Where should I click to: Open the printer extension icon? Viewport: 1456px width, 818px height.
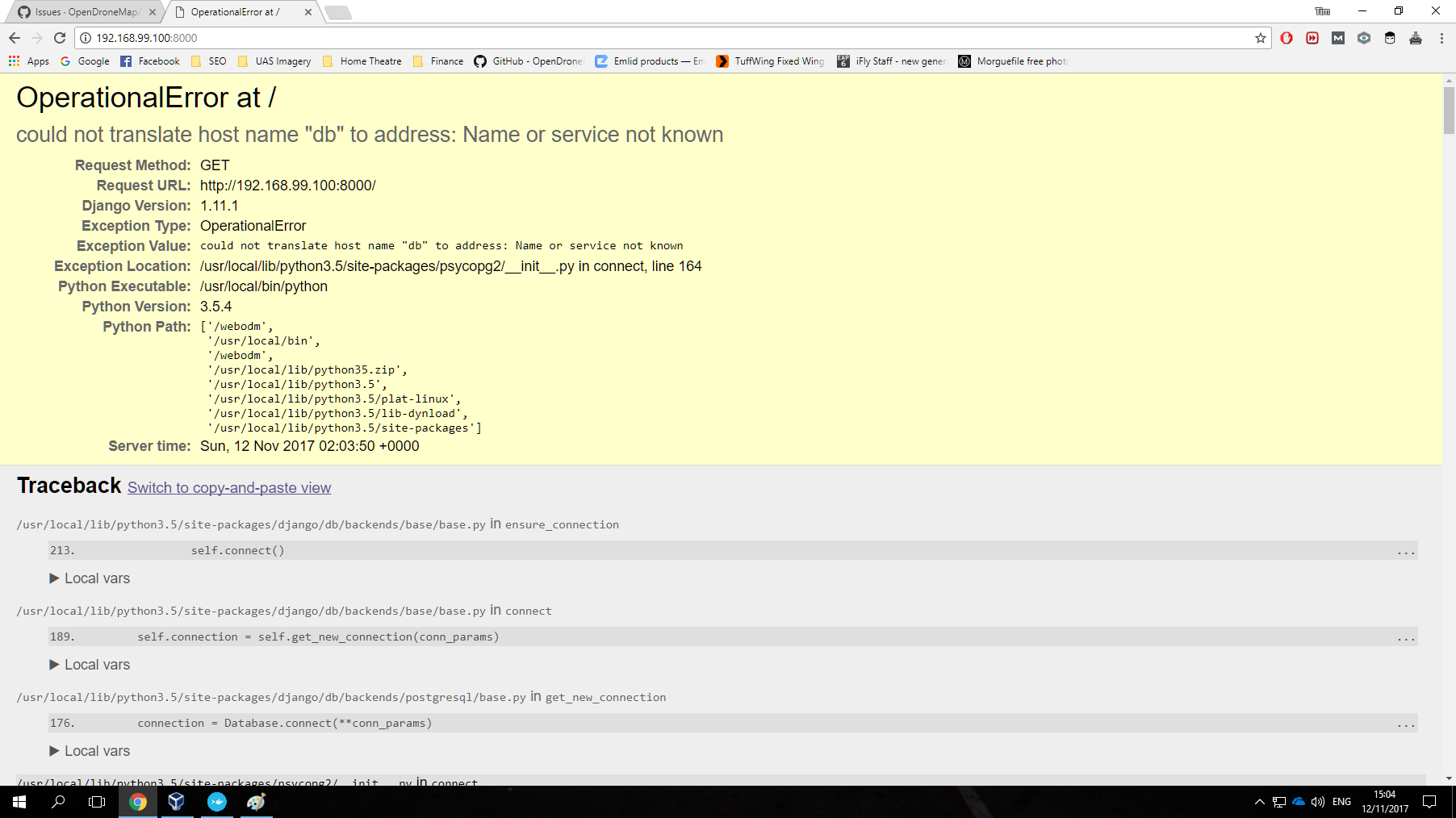(x=1416, y=38)
